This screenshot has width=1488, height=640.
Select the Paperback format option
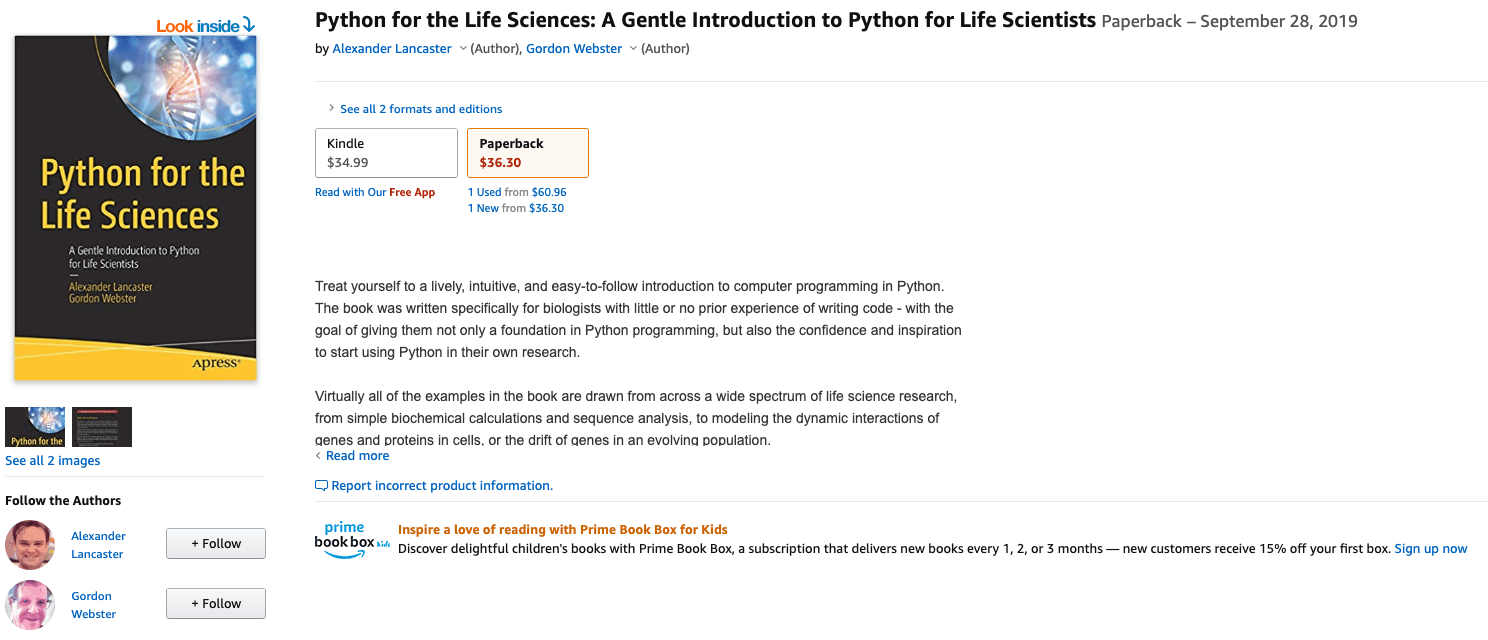[x=528, y=153]
